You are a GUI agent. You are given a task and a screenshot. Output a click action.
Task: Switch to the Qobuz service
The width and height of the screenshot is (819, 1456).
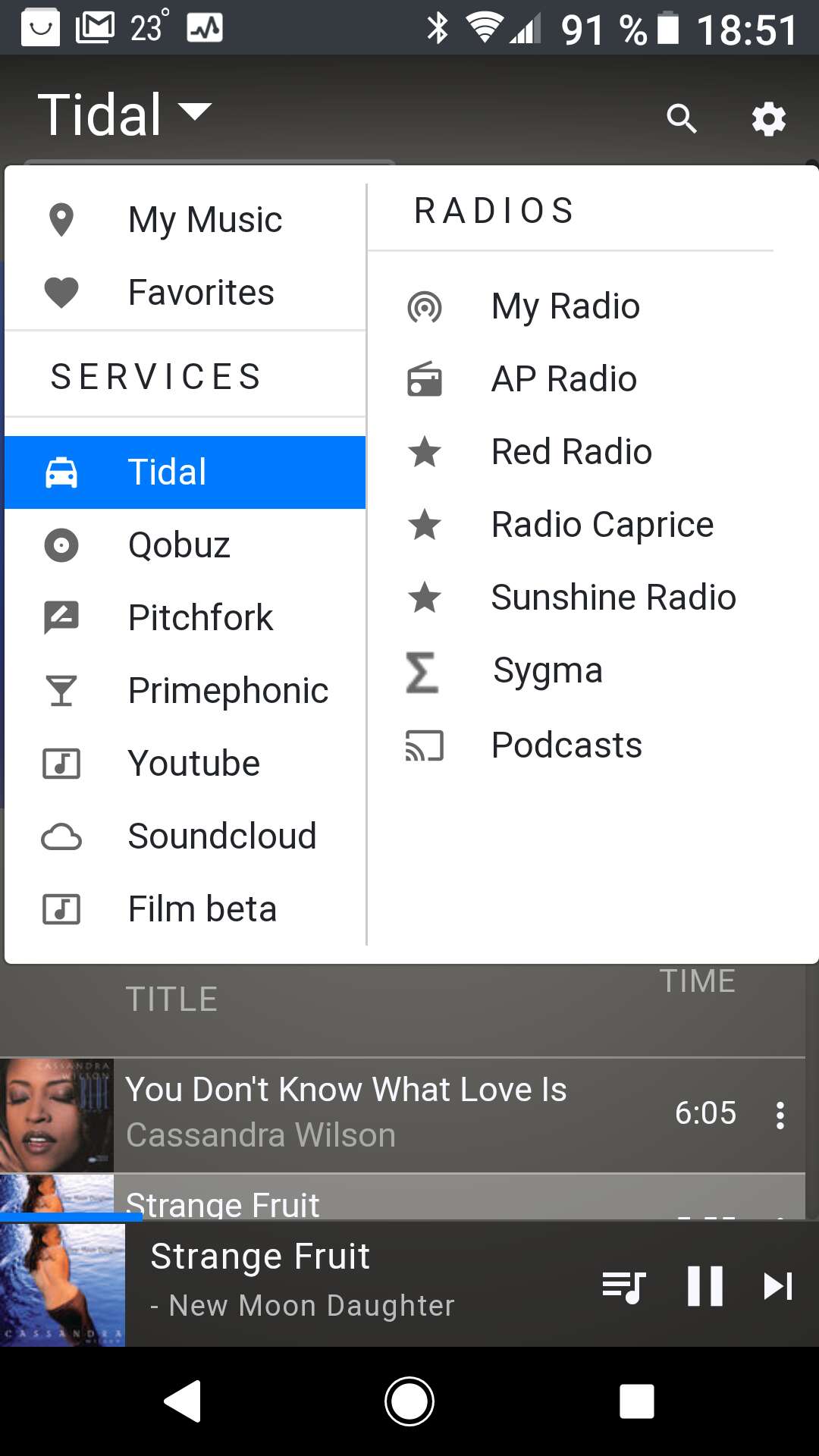point(185,545)
